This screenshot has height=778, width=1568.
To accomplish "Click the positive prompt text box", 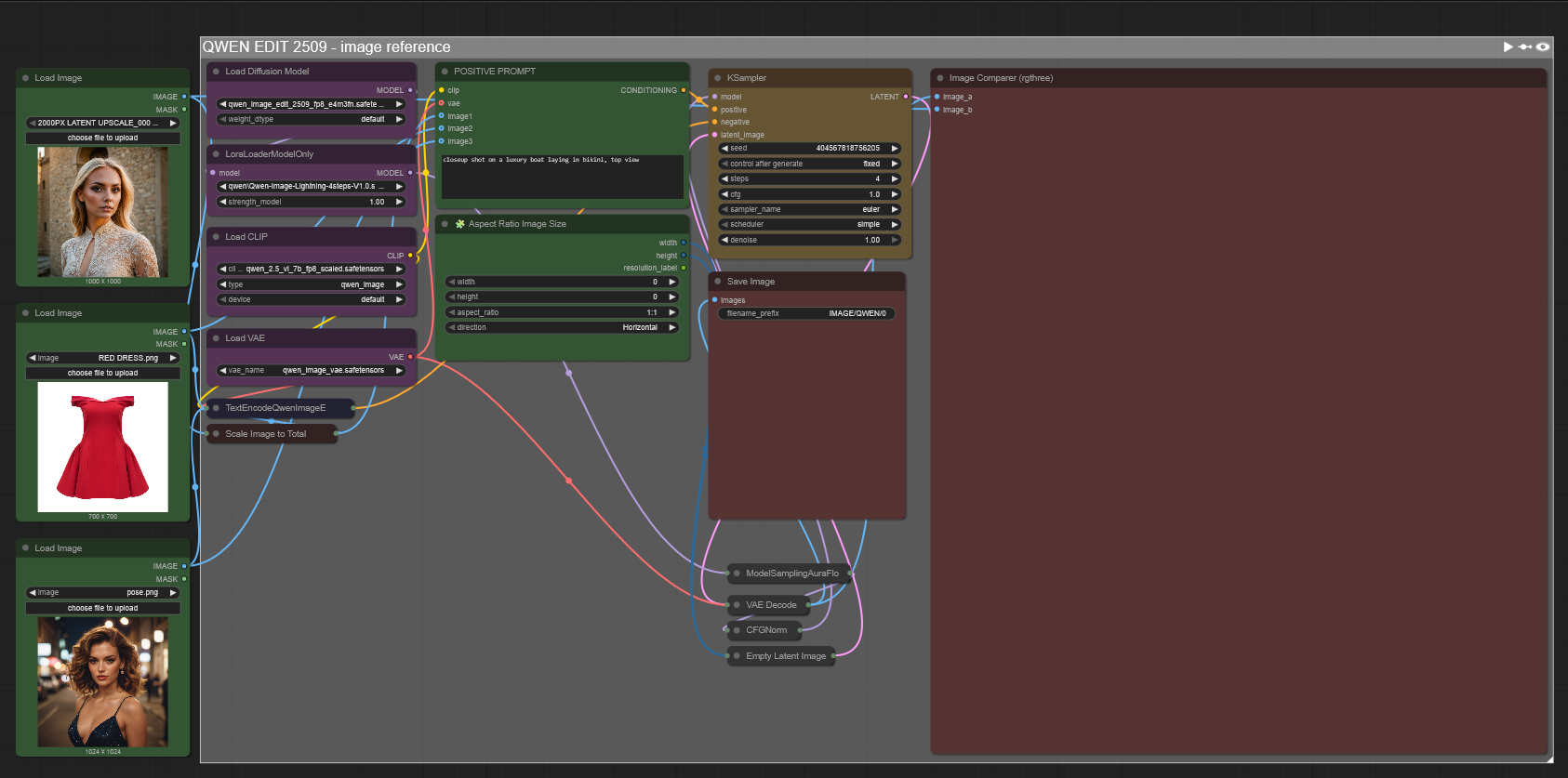I will (x=562, y=177).
